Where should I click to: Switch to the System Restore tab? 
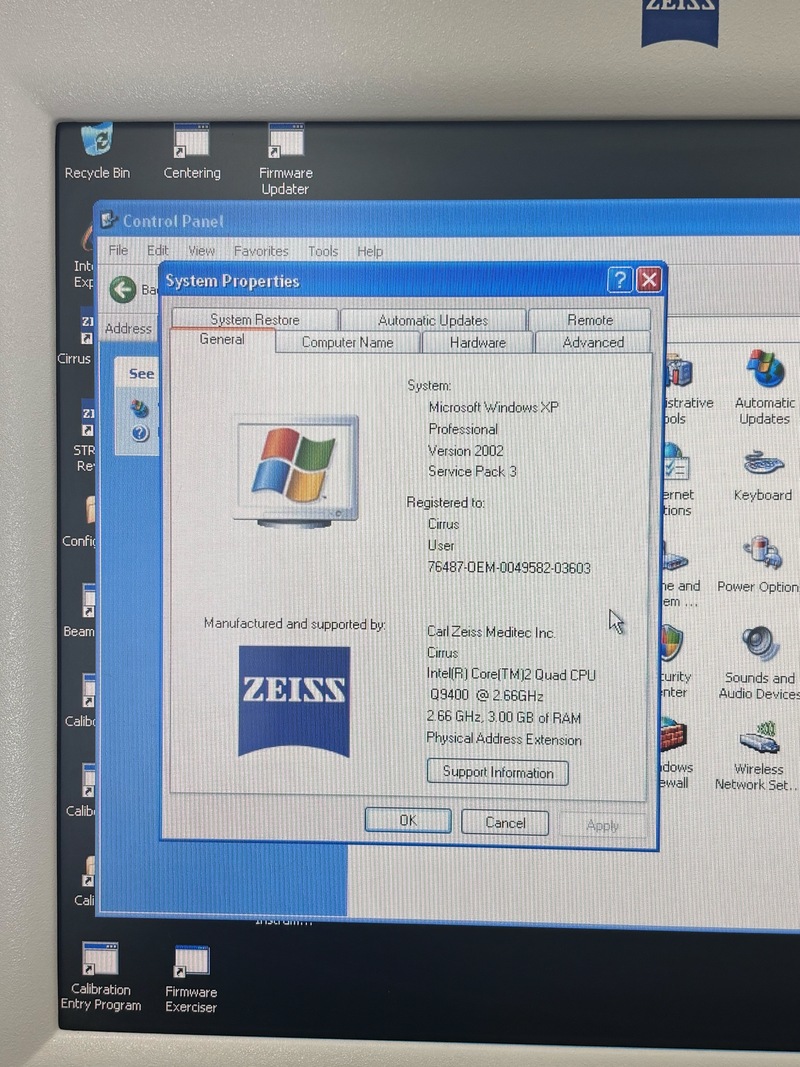(x=254, y=320)
